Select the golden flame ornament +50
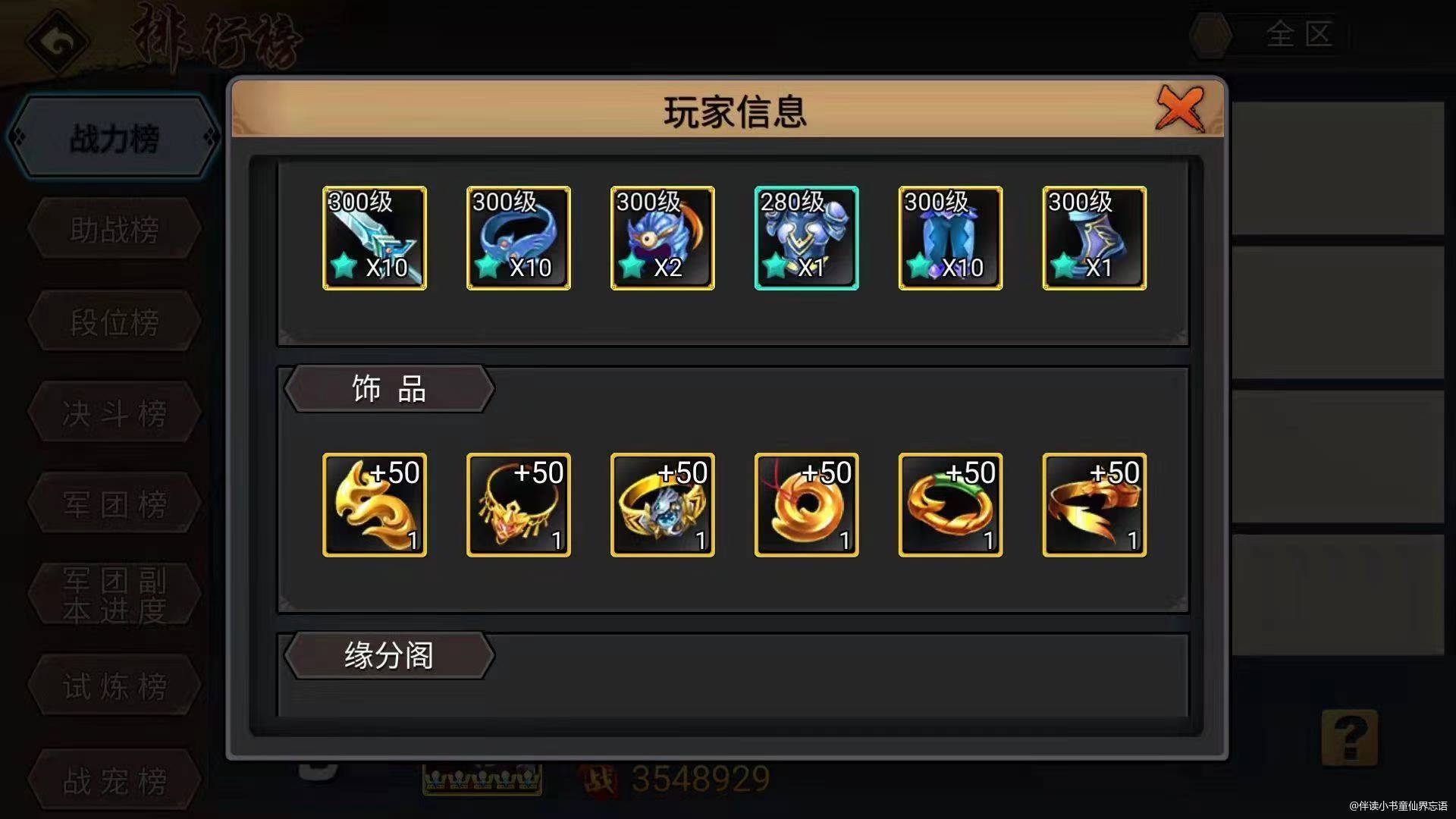 tap(375, 505)
